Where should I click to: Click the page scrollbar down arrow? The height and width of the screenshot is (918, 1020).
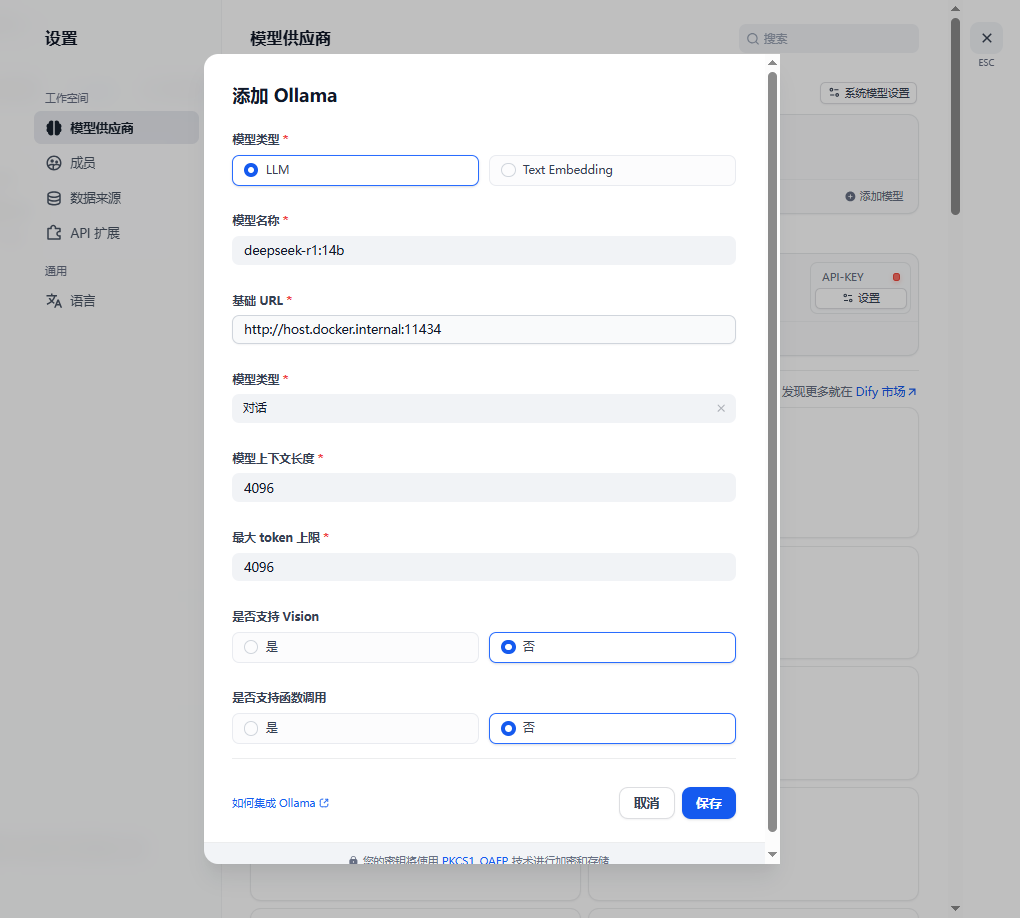[x=955, y=908]
